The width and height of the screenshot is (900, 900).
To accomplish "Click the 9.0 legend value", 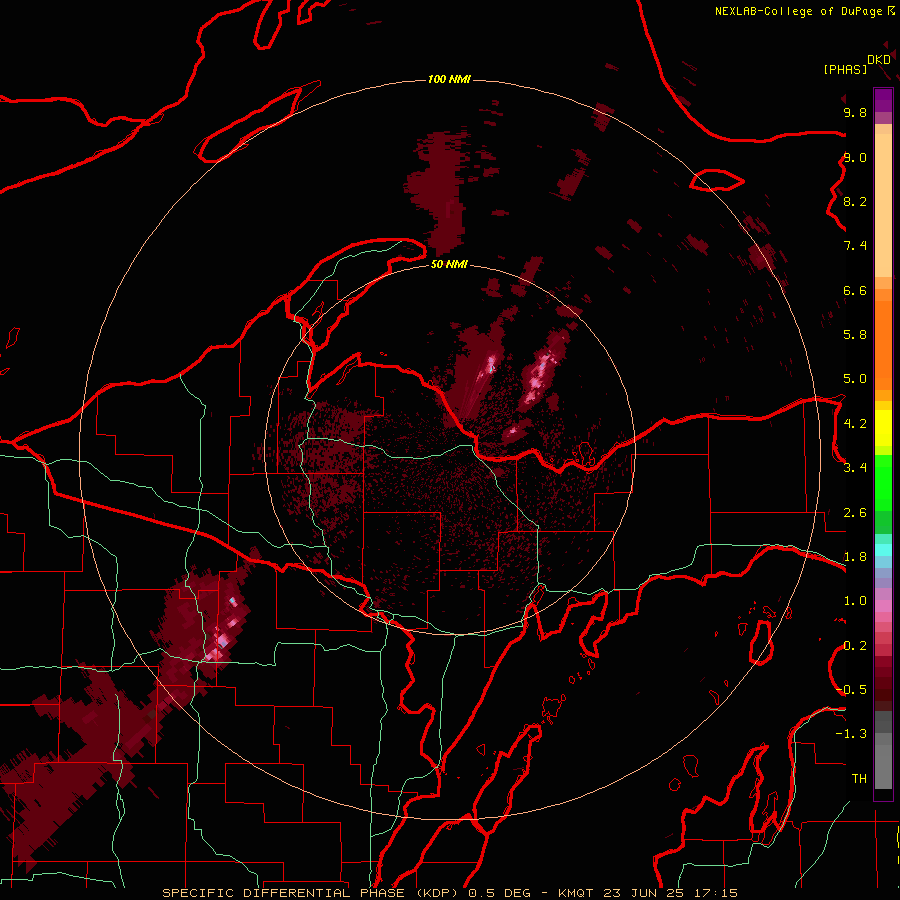I will click(x=855, y=158).
